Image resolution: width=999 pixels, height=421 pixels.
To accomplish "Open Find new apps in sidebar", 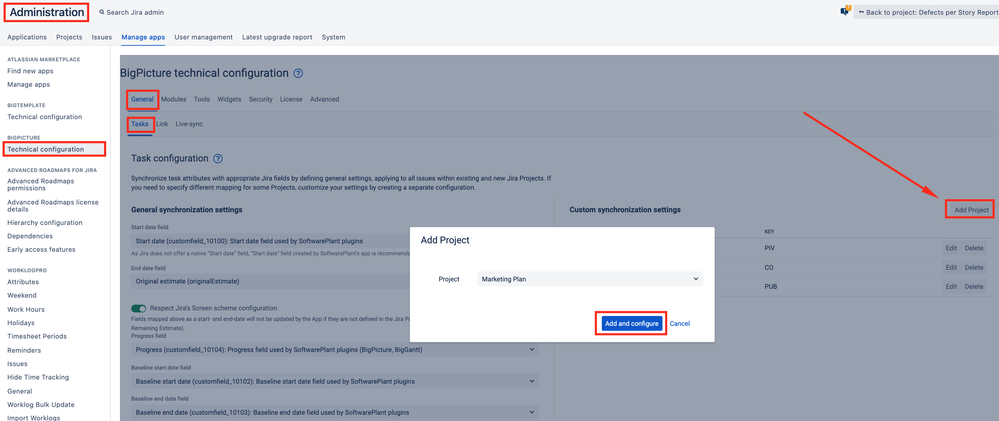I will pos(30,71).
